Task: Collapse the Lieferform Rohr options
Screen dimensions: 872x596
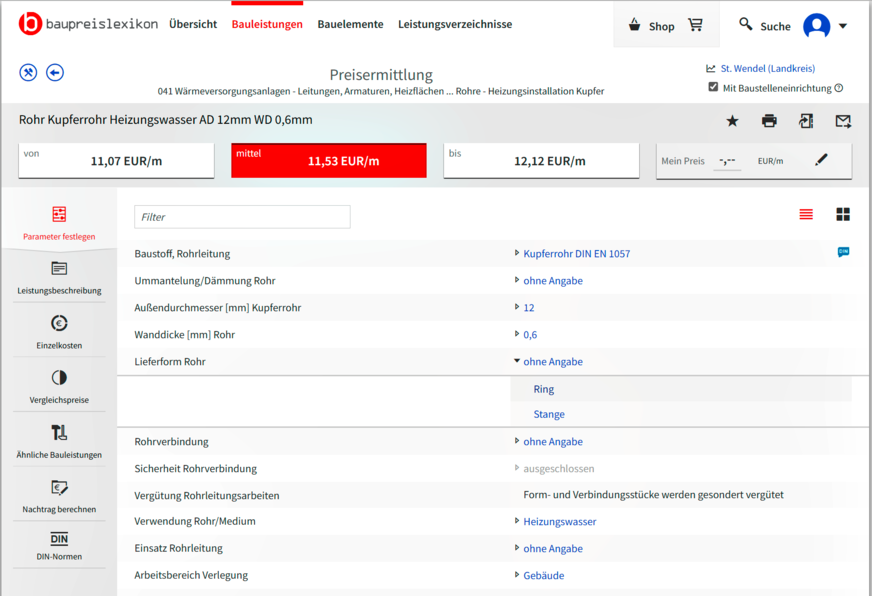Action: [553, 361]
